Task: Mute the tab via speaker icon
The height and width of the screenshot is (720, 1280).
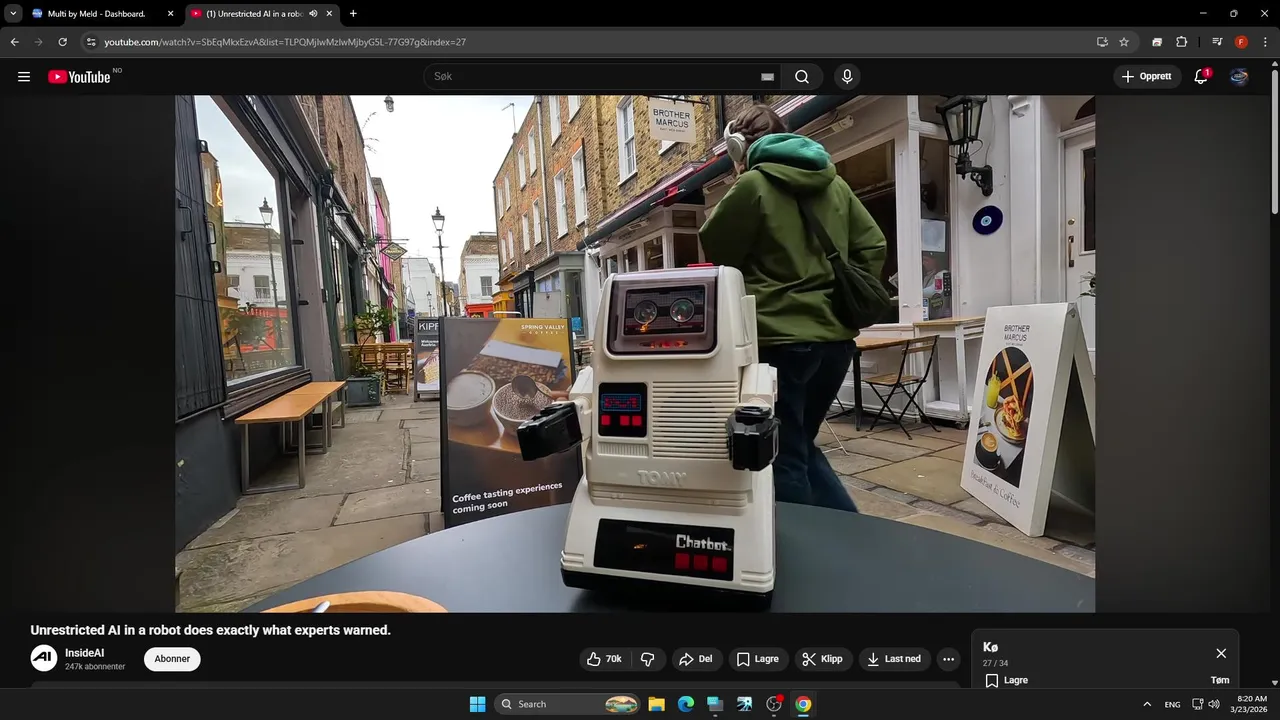Action: 313,14
